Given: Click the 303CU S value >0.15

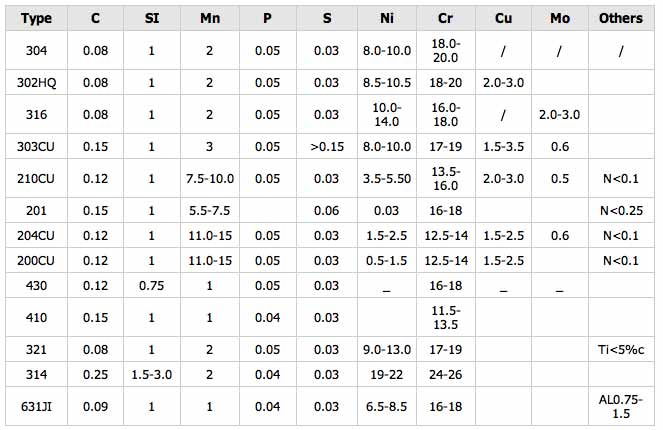Looking at the screenshot, I should pyautogui.click(x=327, y=147).
